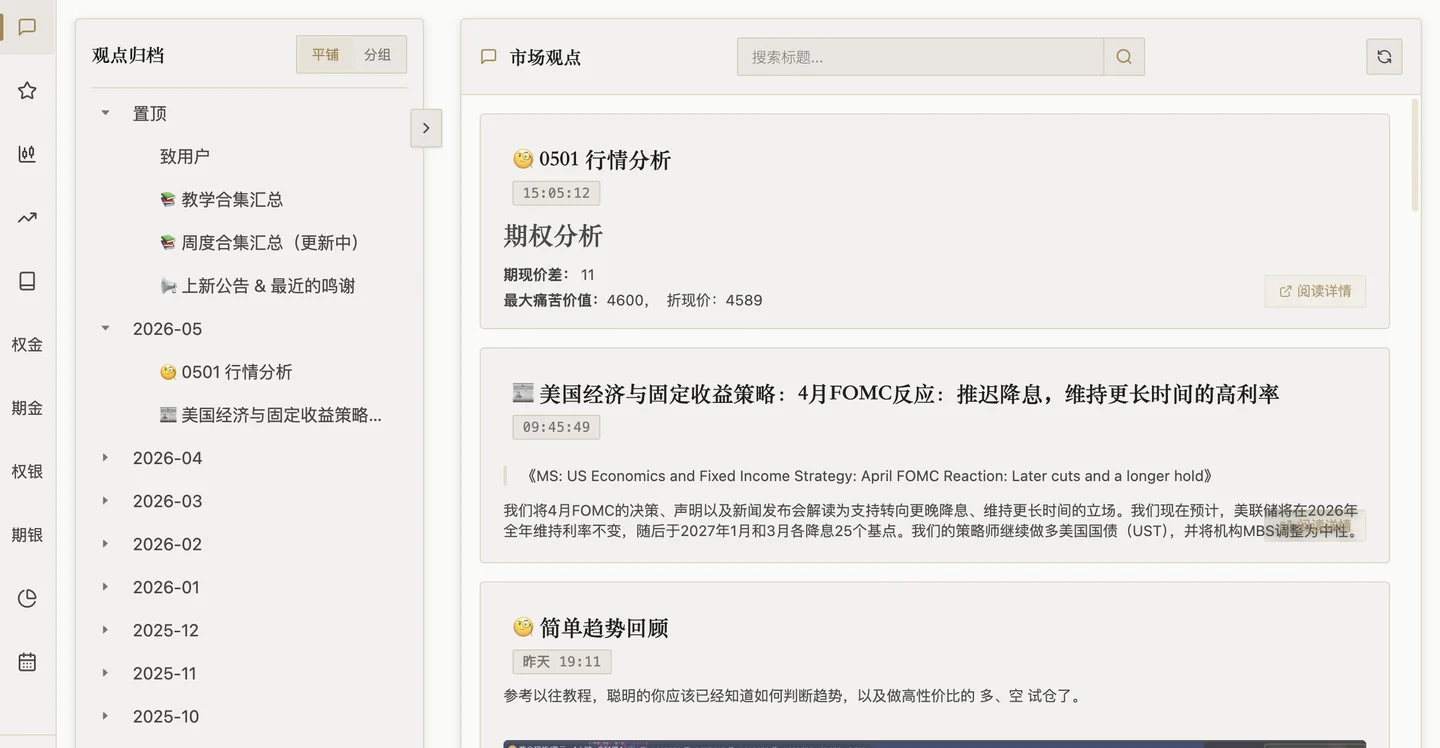Click the 期权分析 heading
Screen dimensions: 1440x748
[x=553, y=236]
